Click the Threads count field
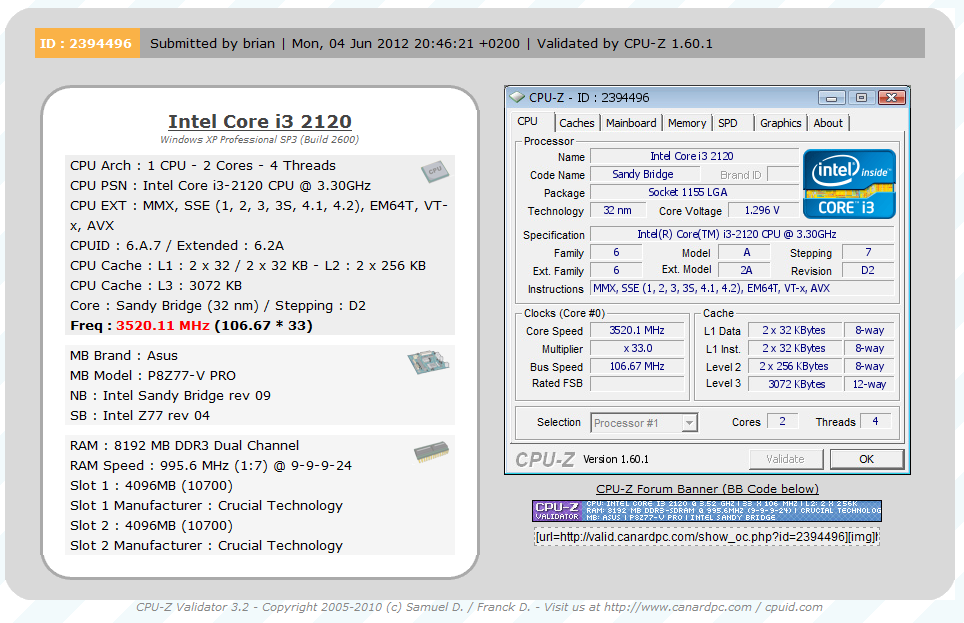 tap(875, 421)
